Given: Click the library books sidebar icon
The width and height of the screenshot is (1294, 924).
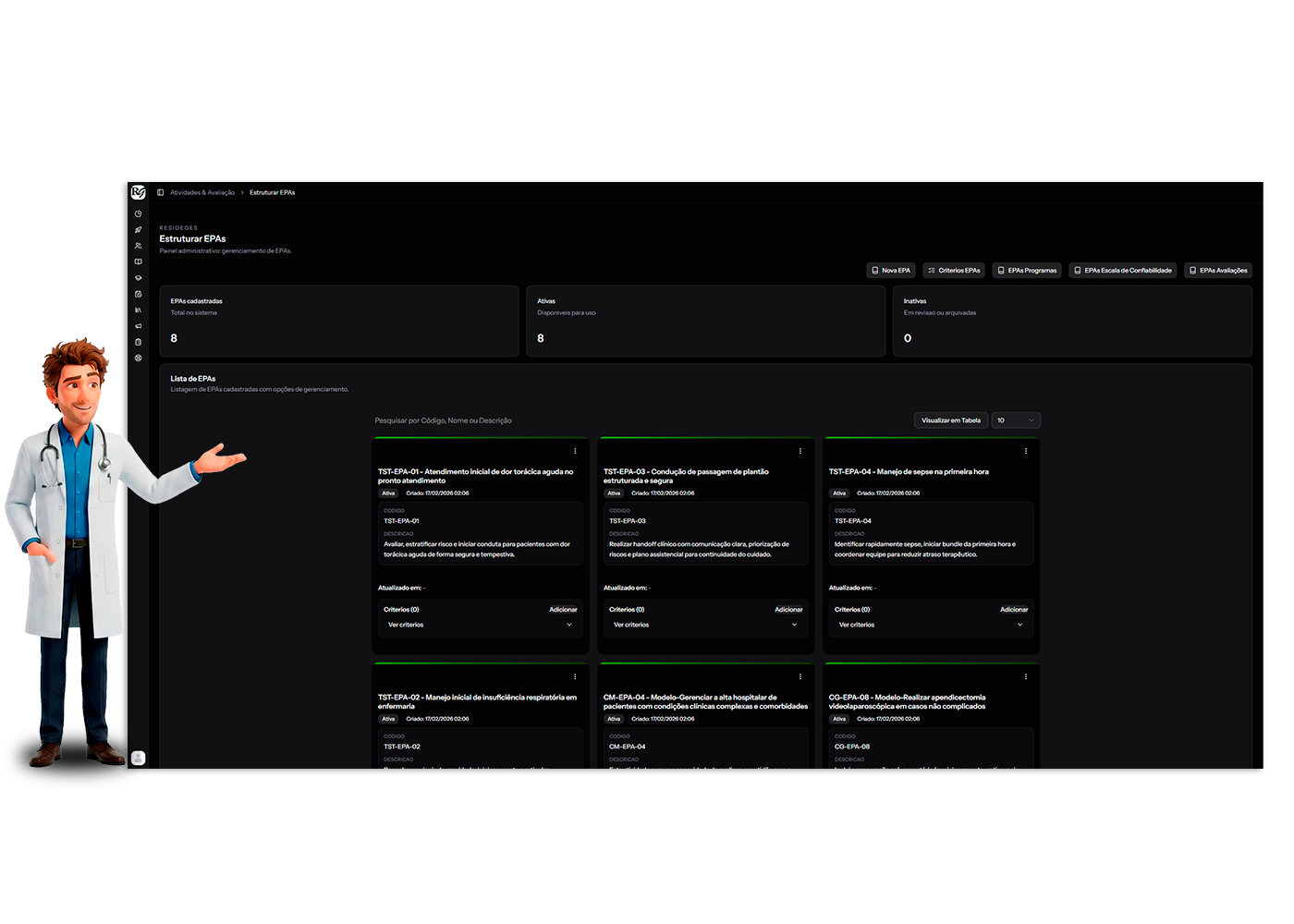Looking at the screenshot, I should 138,310.
